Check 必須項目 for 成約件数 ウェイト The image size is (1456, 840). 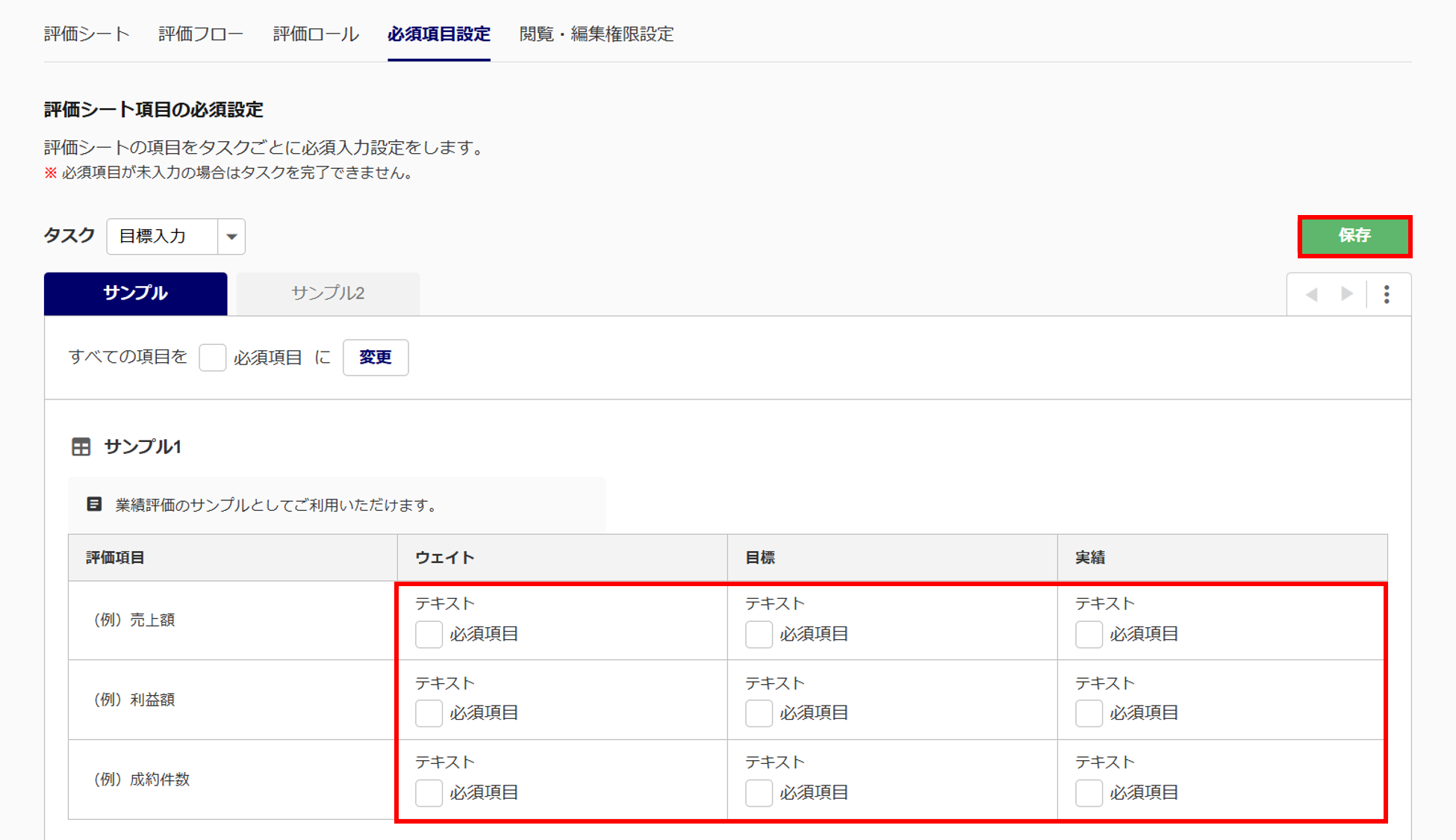click(x=429, y=793)
